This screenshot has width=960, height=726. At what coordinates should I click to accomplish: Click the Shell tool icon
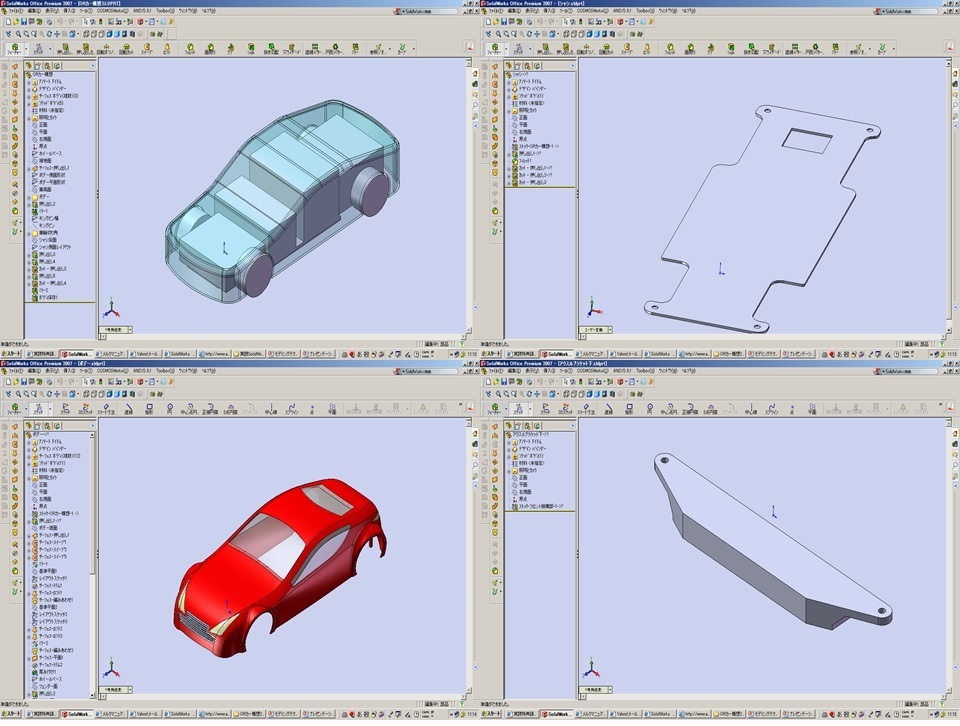pos(252,47)
